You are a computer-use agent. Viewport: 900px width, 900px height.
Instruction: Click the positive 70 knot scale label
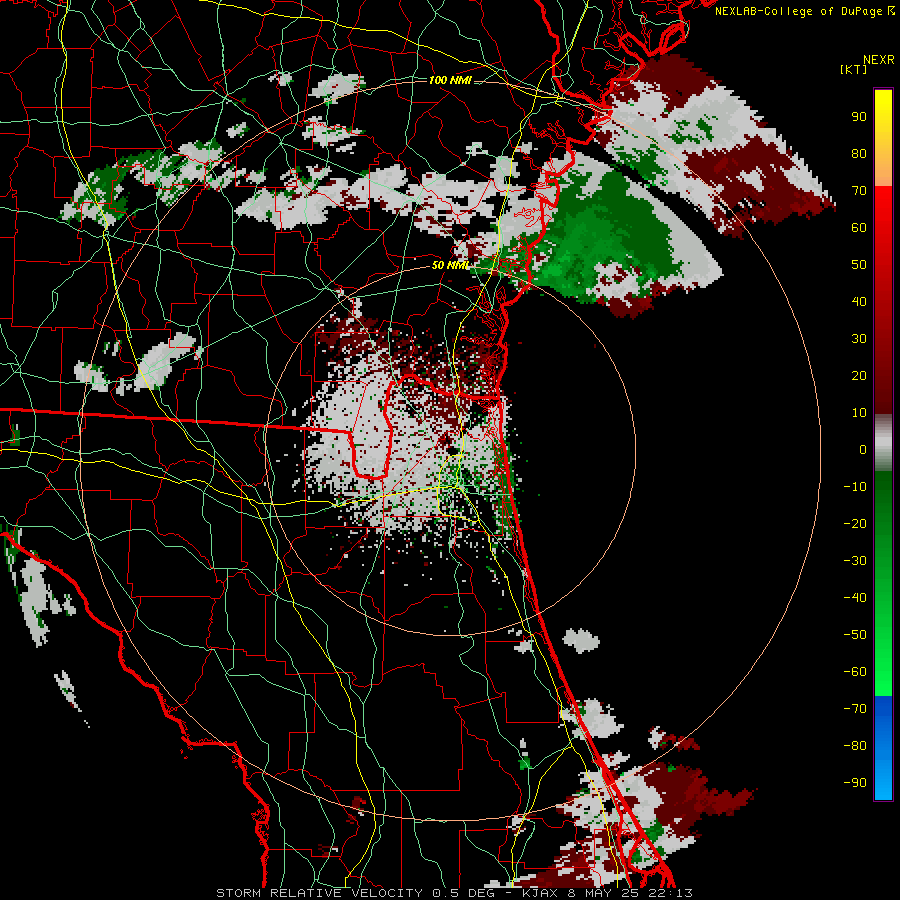click(859, 191)
